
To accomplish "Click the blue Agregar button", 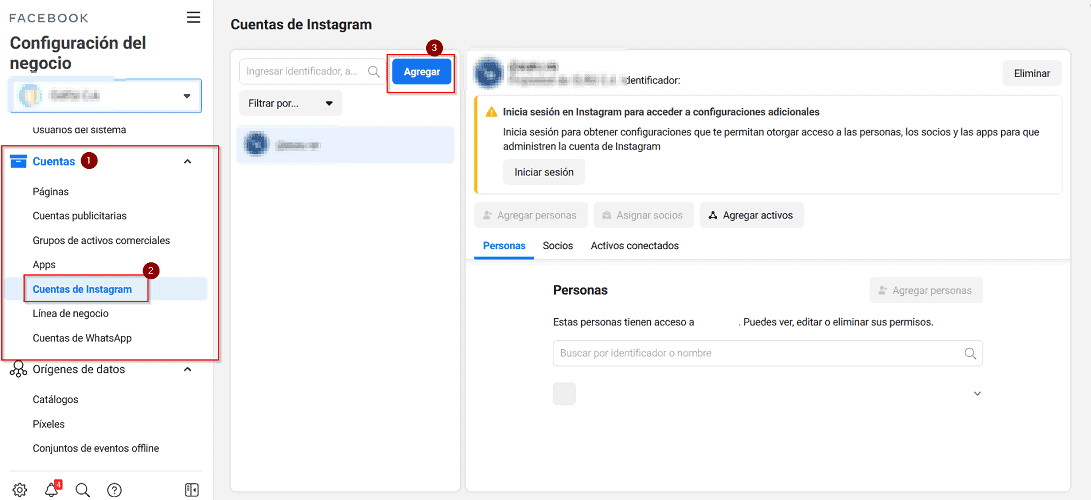I will click(422, 72).
